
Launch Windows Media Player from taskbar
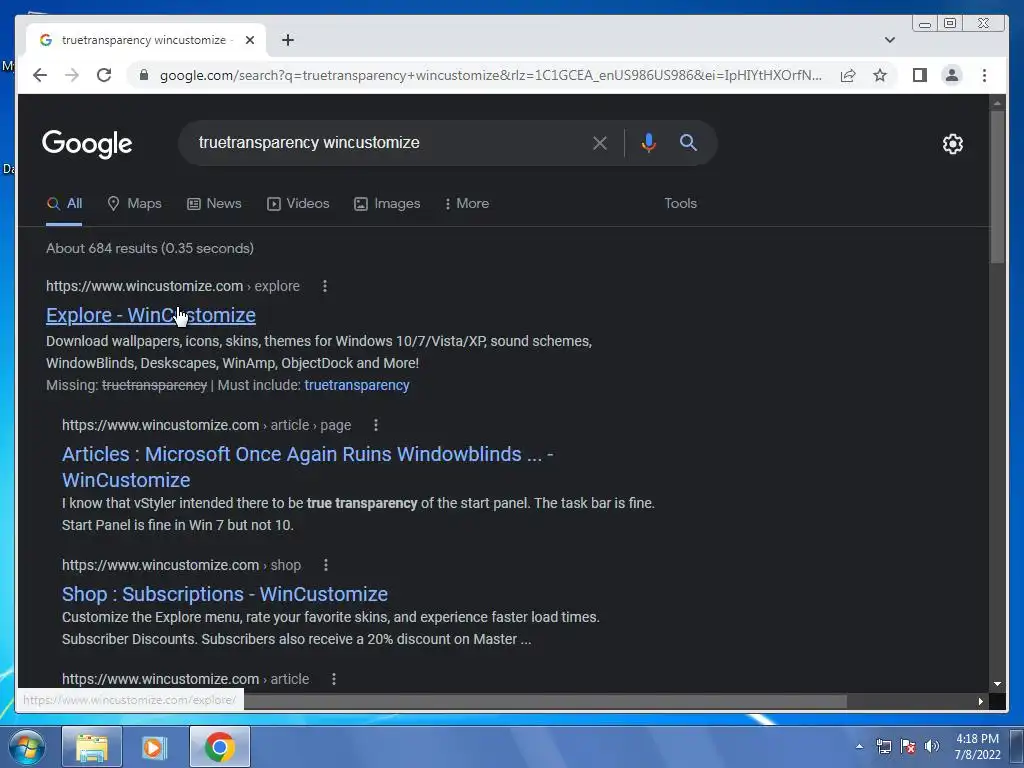click(x=155, y=747)
